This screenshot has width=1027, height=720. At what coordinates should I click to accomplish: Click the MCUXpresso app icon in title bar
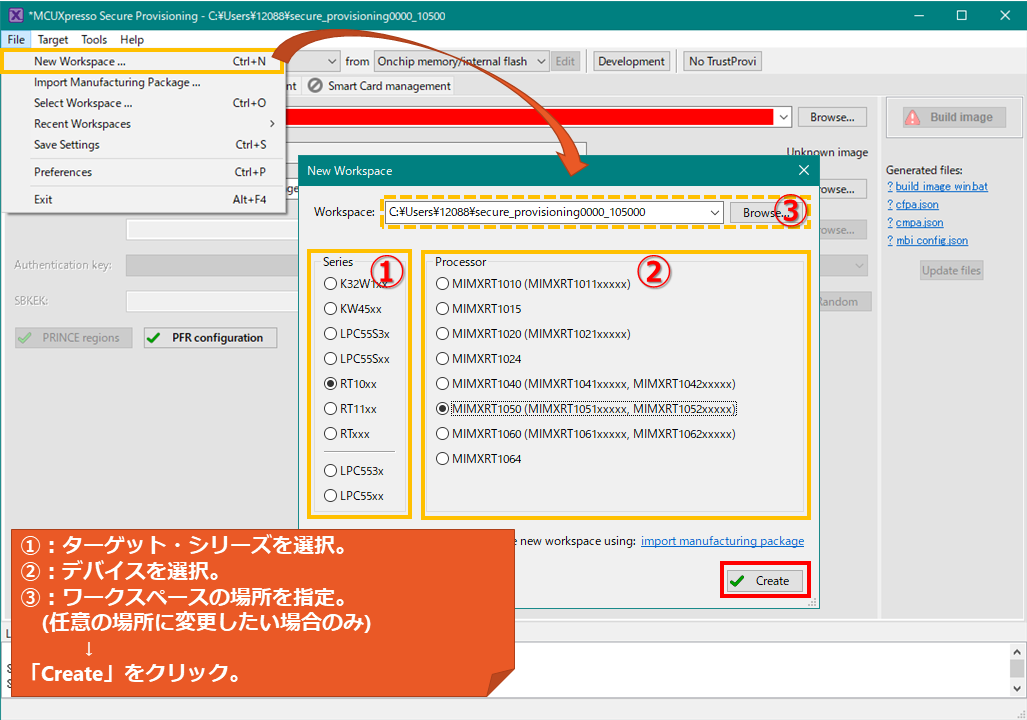coord(15,15)
